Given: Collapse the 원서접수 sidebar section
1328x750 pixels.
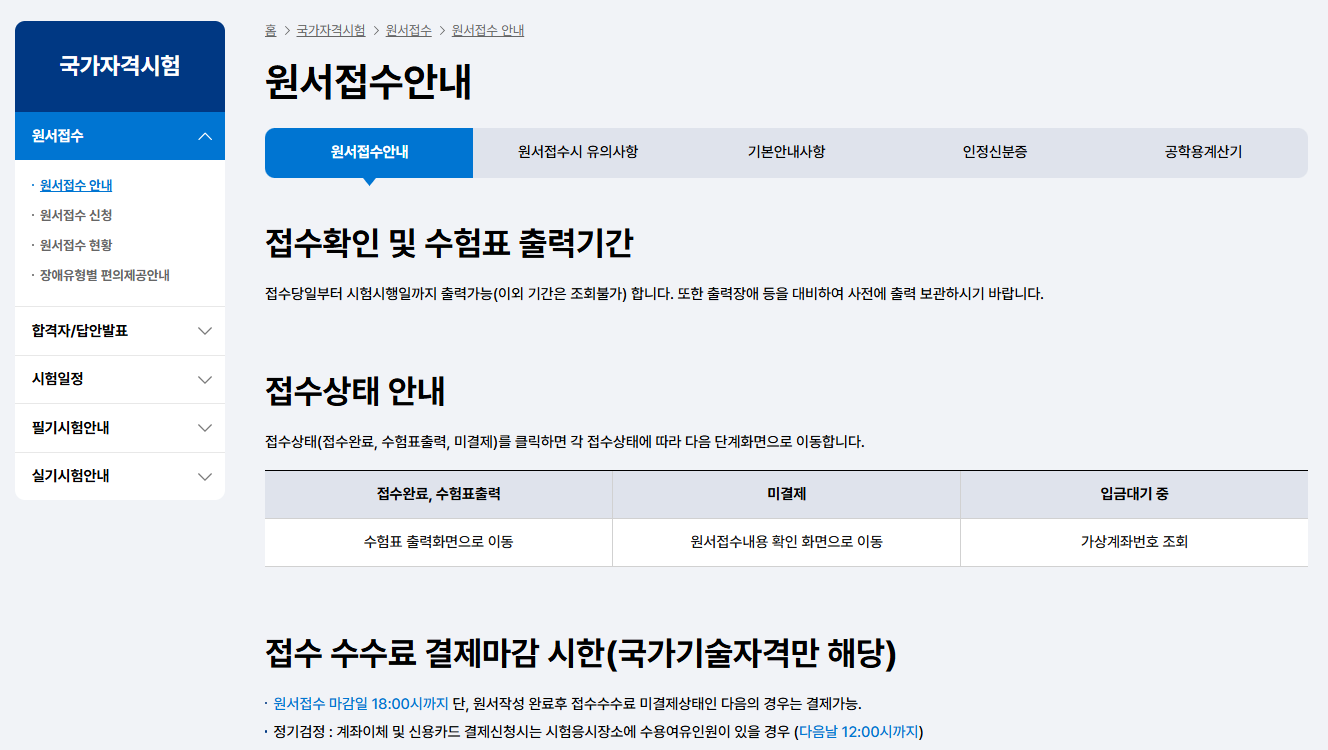Looking at the screenshot, I should click(x=119, y=134).
